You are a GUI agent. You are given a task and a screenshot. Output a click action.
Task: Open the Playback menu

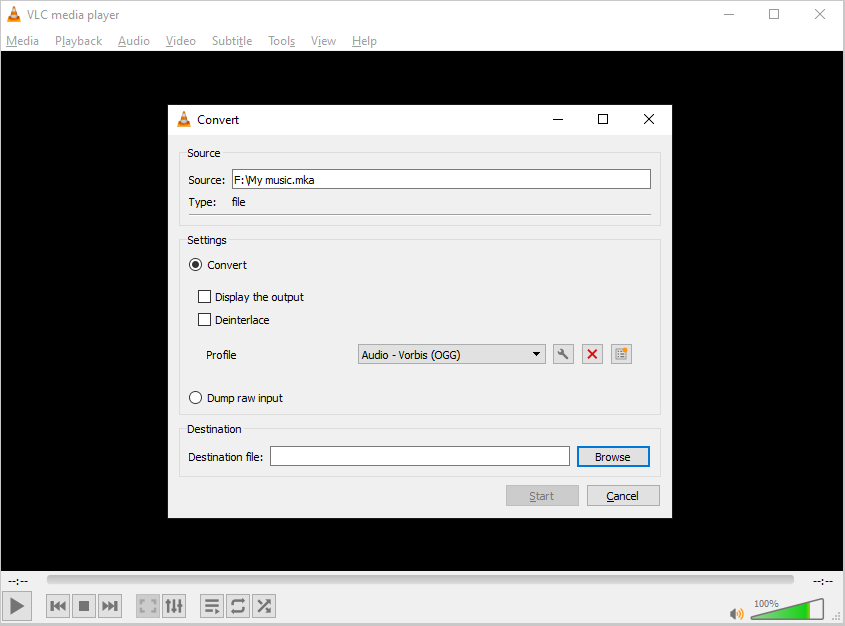[78, 41]
